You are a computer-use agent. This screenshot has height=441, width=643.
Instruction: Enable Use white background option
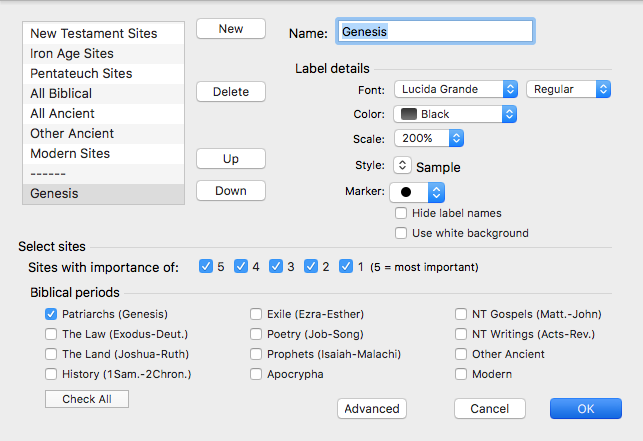tap(401, 233)
